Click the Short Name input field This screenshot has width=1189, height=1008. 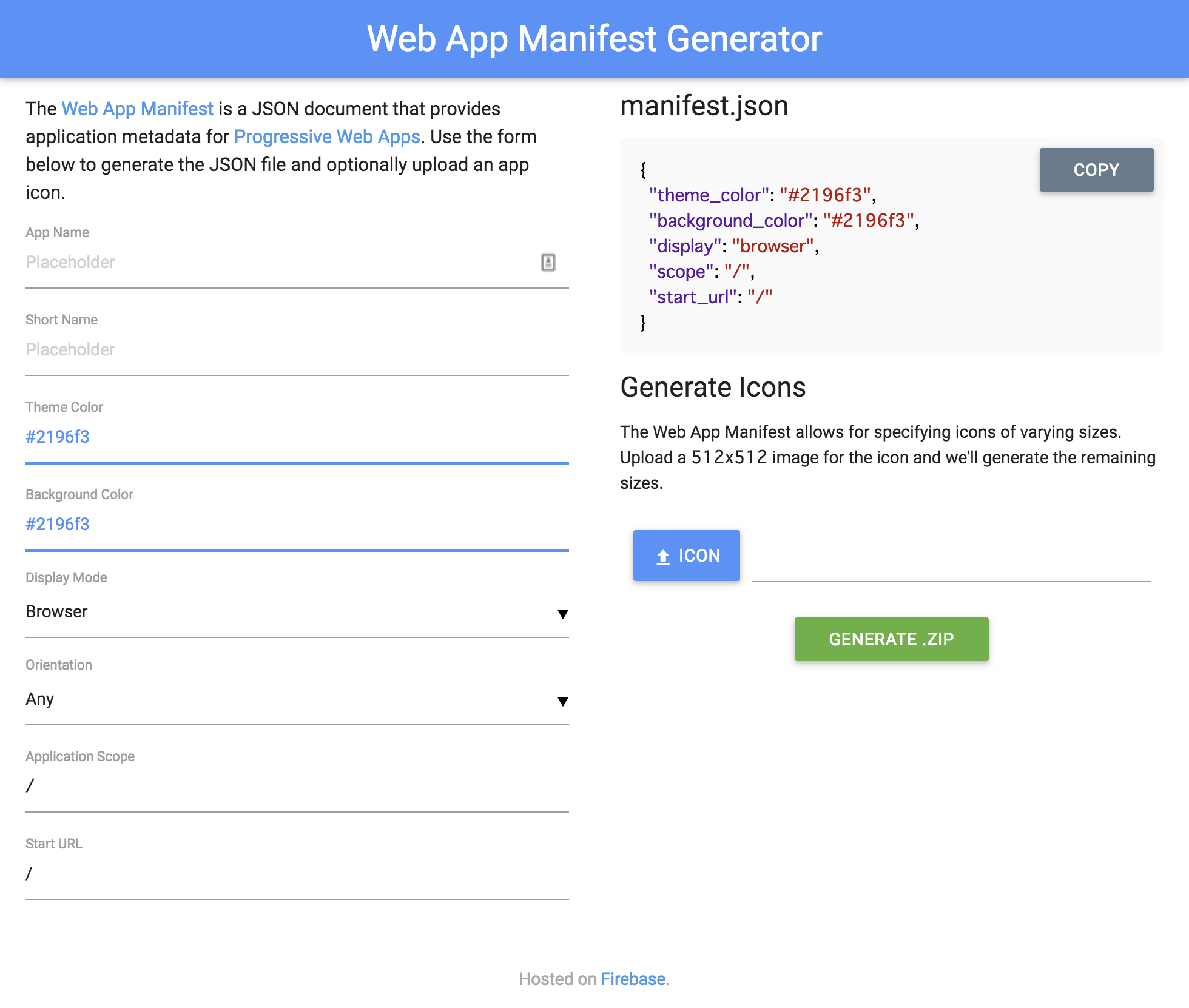point(243,349)
